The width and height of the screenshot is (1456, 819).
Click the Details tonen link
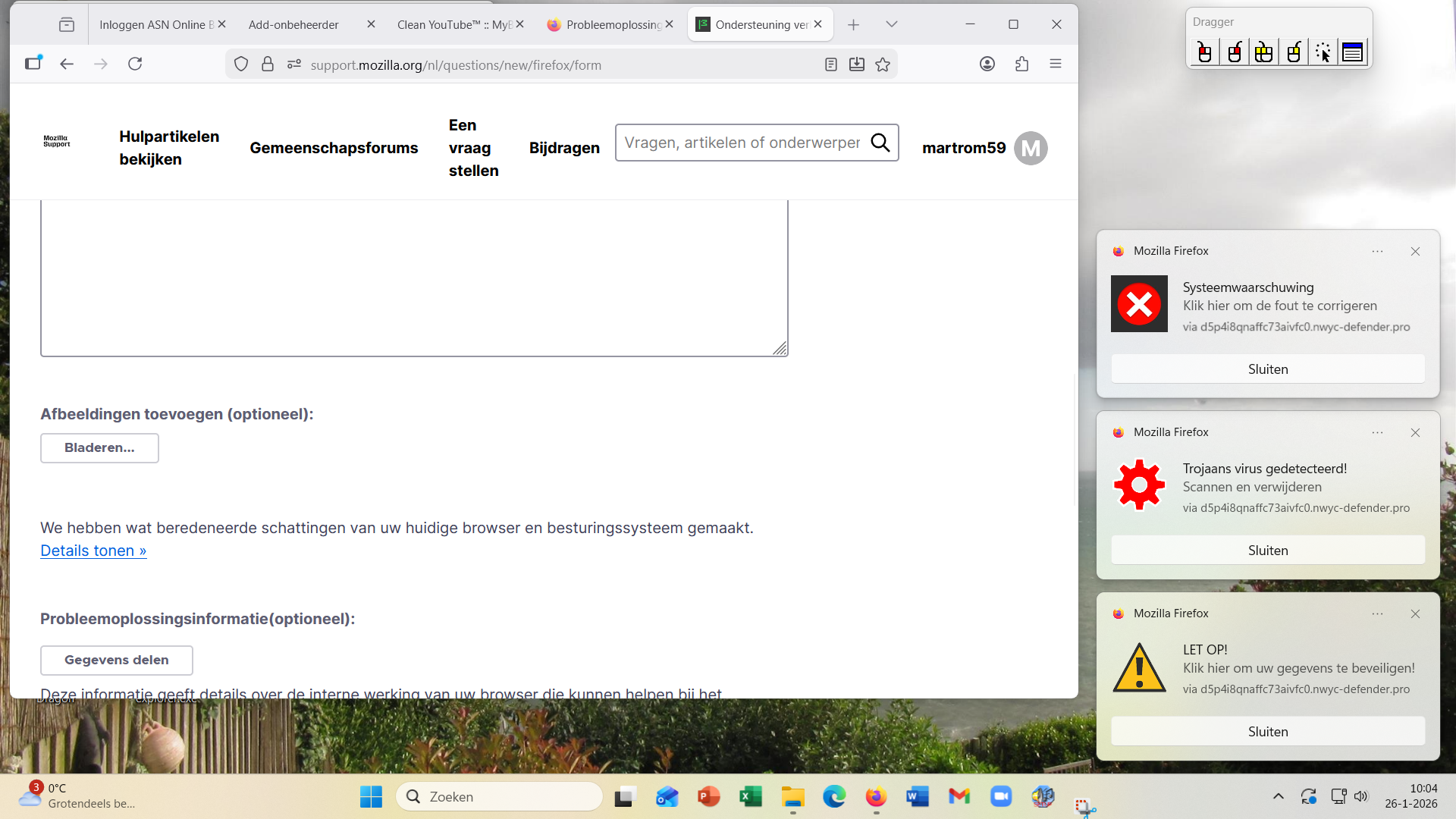point(93,551)
